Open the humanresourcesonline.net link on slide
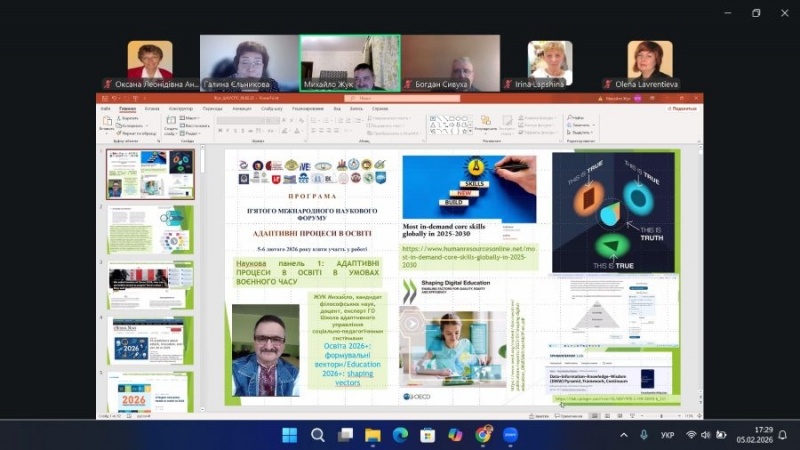Viewport: 800px width, 450px height. [468, 257]
